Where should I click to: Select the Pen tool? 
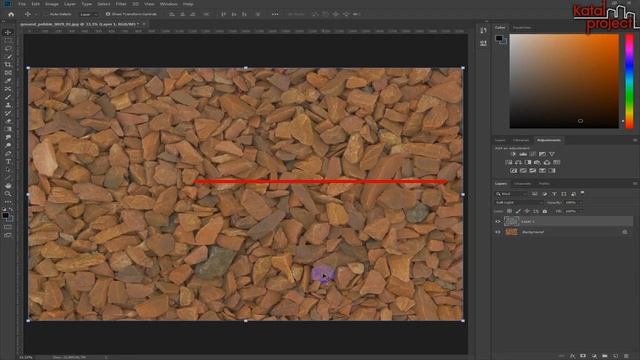coord(8,153)
